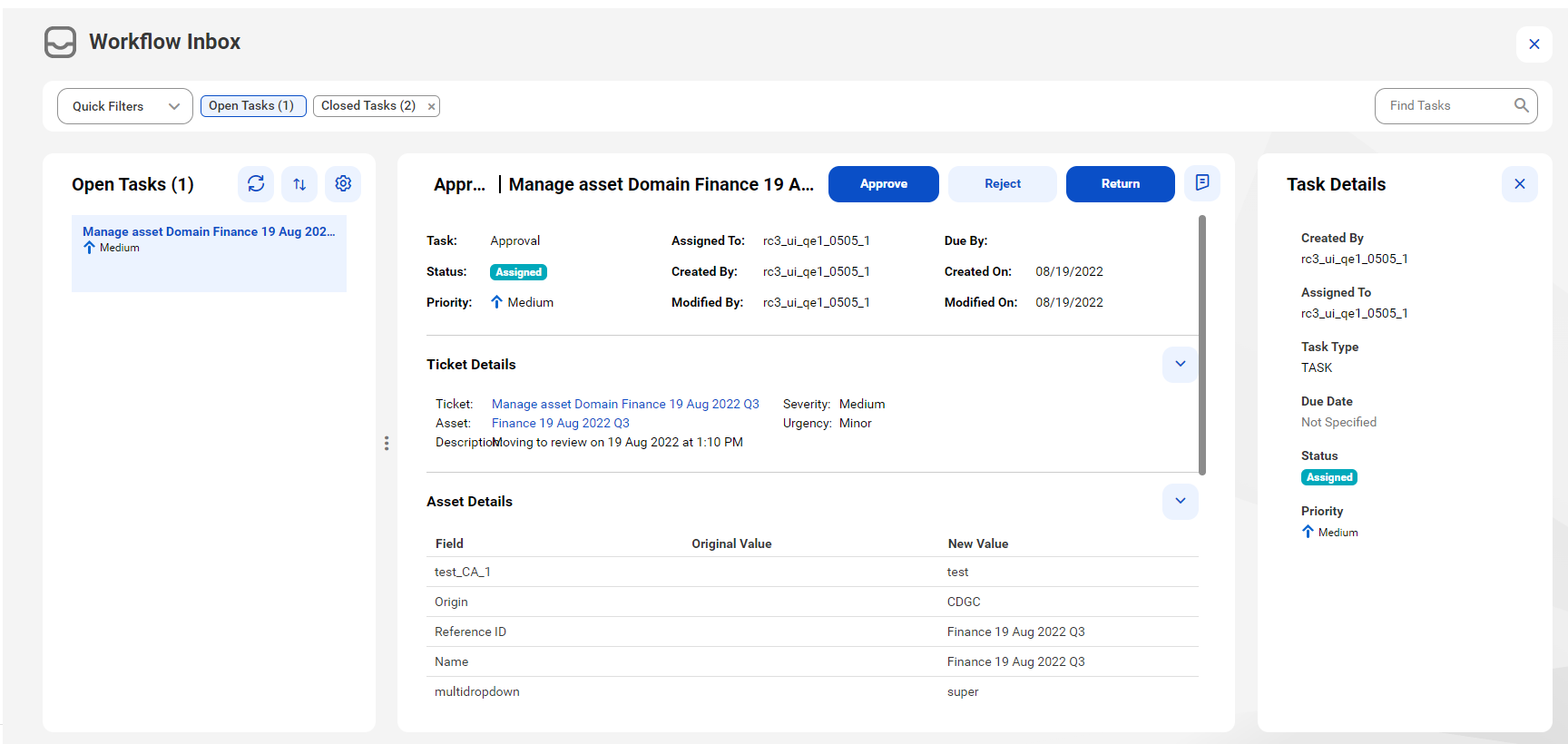Click the Workflow Inbox tray icon
The width and height of the screenshot is (1568, 744).
pos(60,42)
